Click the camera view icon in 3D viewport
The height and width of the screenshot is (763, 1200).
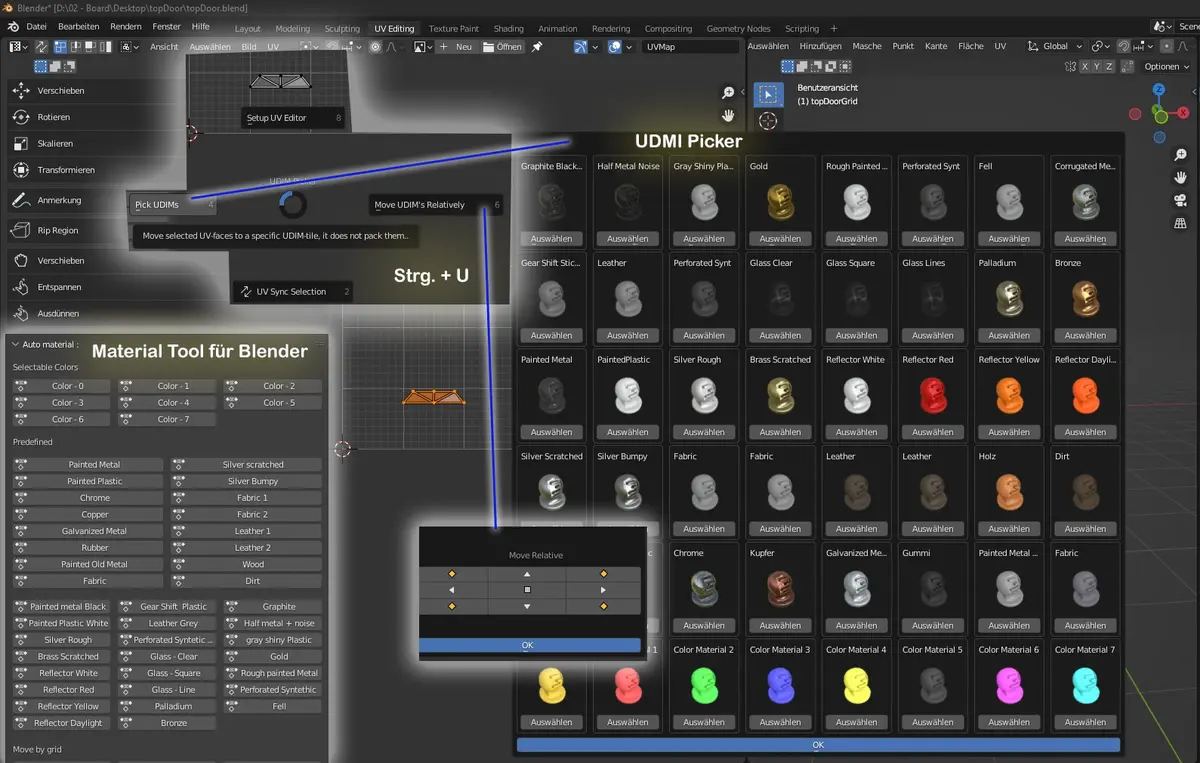coord(1181,200)
